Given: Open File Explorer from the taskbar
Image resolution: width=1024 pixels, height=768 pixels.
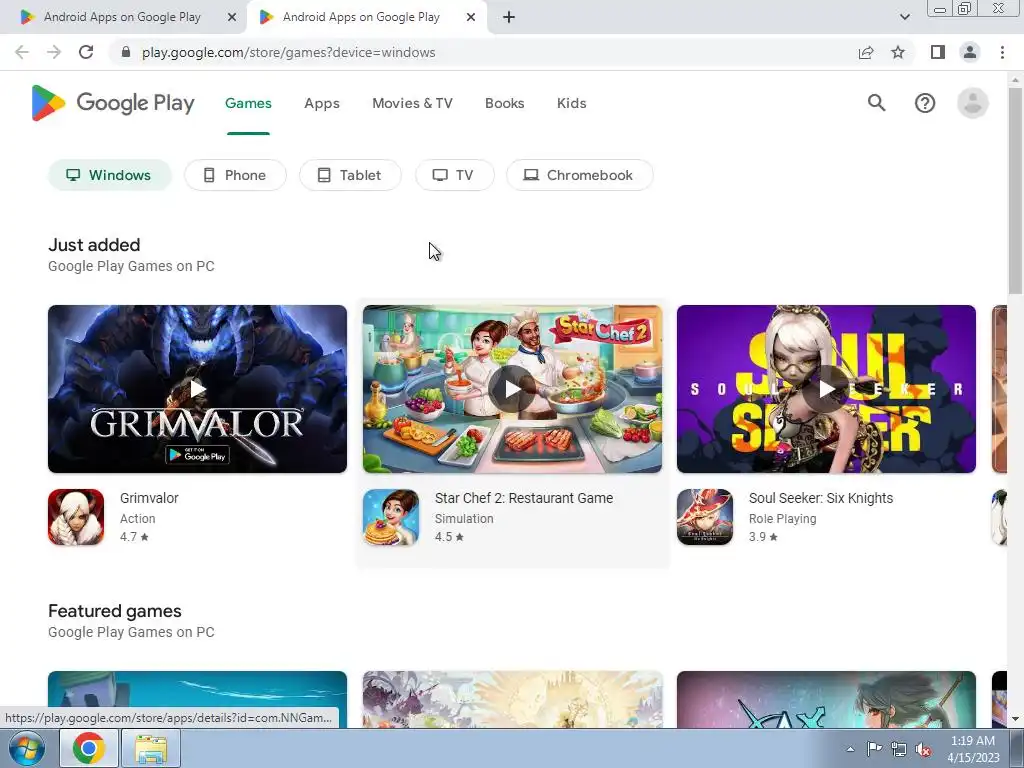Looking at the screenshot, I should (152, 748).
